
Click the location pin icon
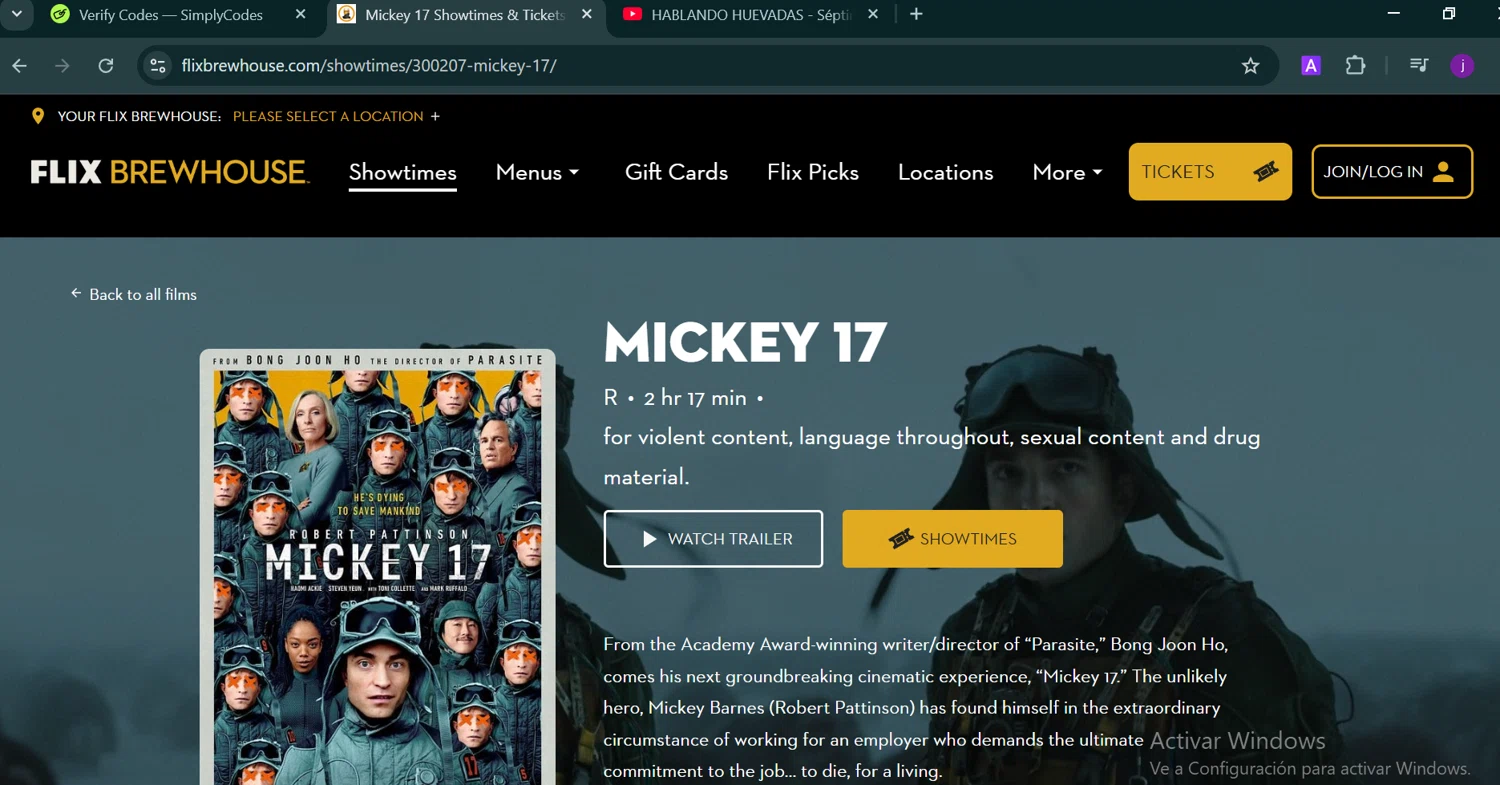[x=38, y=116]
